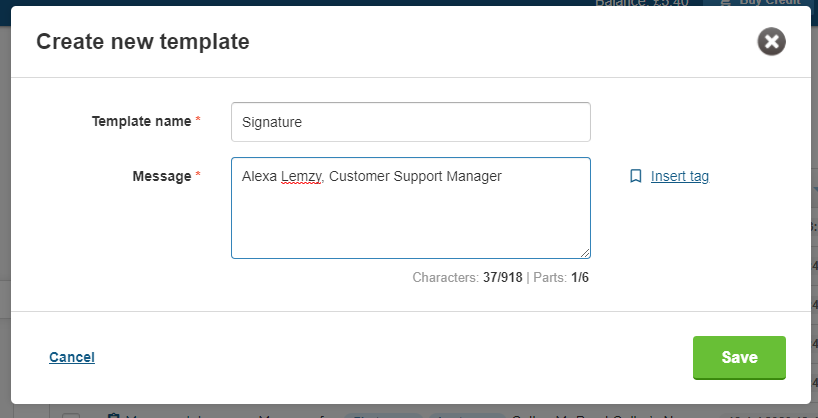818x418 pixels.
Task: Click the bookmark icon beside Insert tag
Action: [635, 176]
